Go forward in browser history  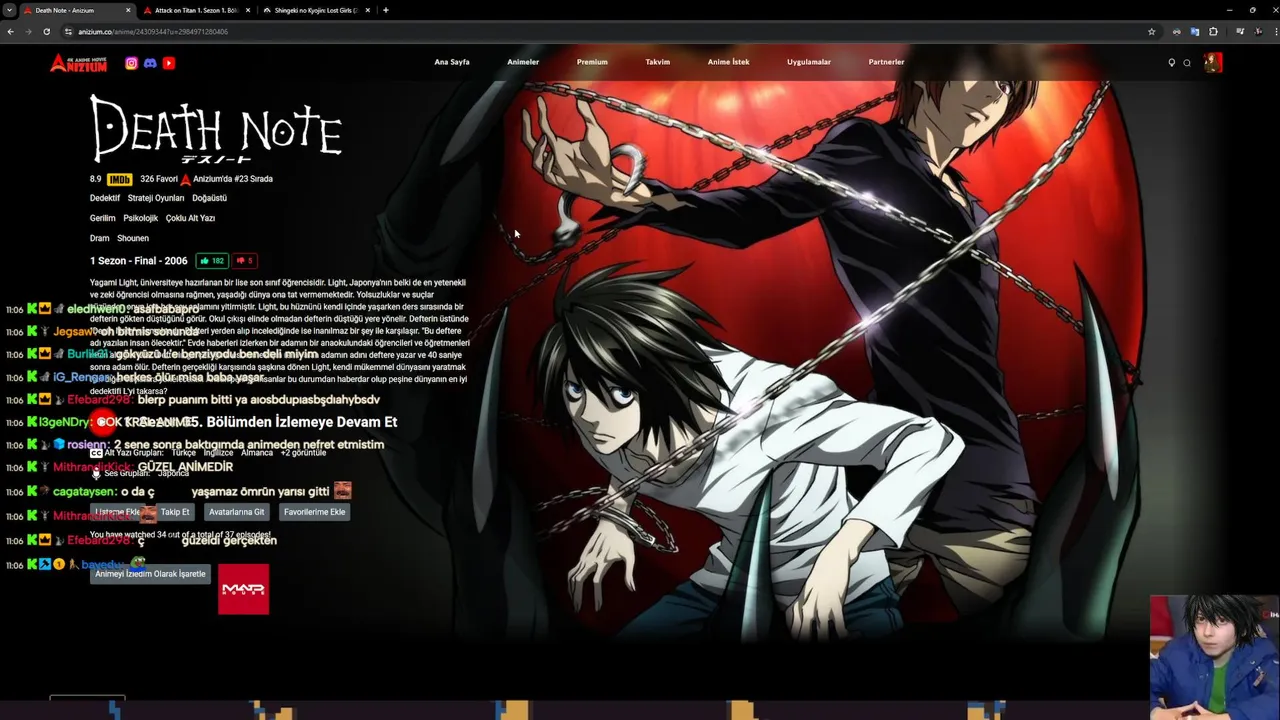[28, 32]
